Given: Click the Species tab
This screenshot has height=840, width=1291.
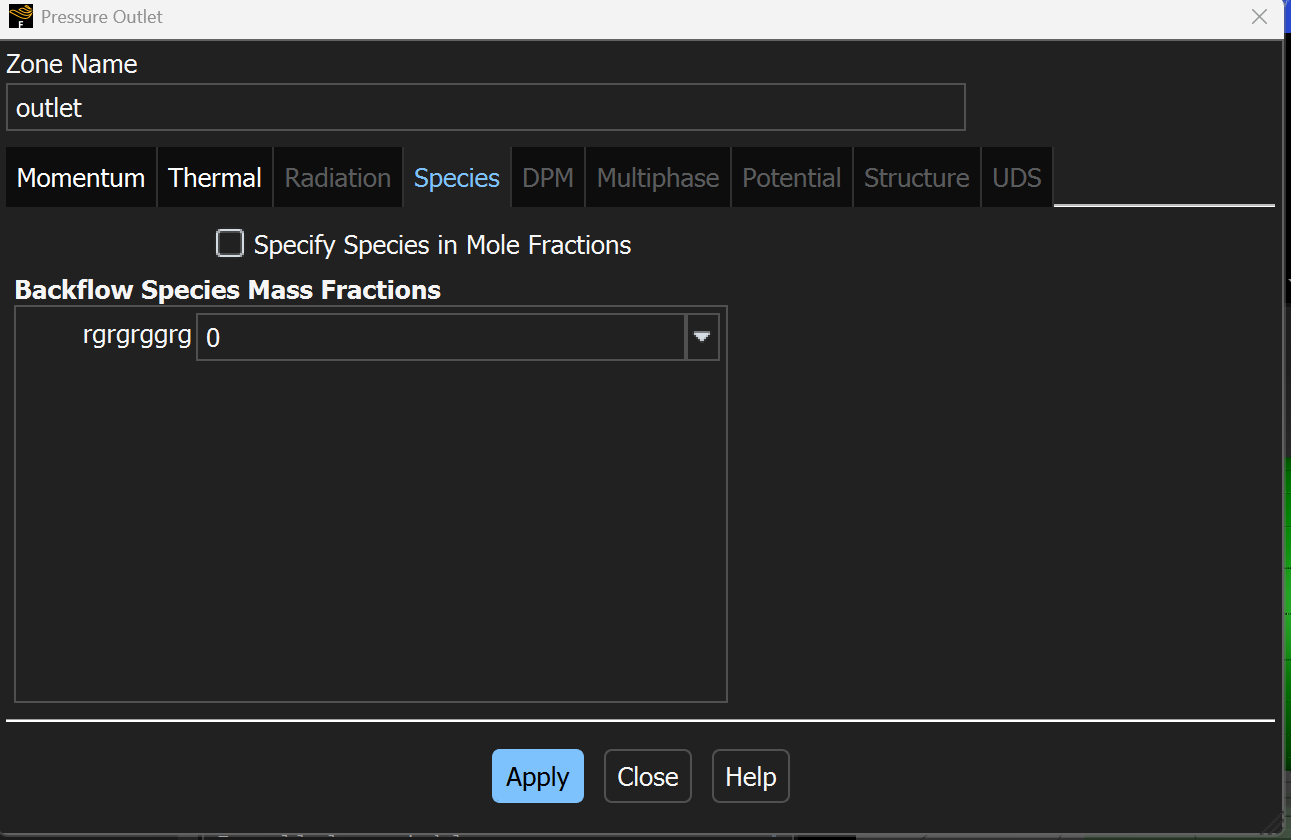Looking at the screenshot, I should tap(457, 178).
